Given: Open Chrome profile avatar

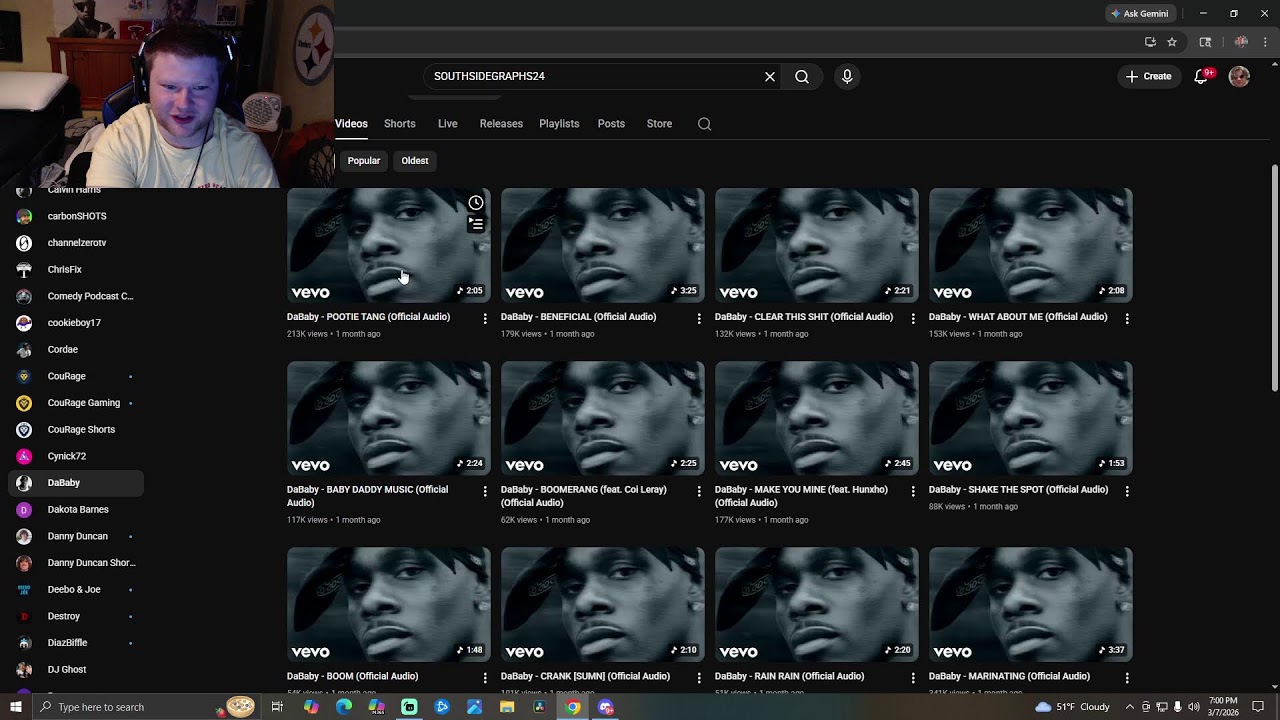Looking at the screenshot, I should (1241, 42).
